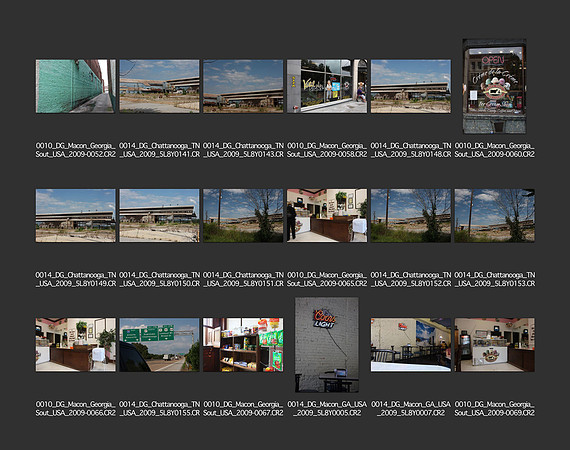
Task: Select Macon bar interior thumbnail 5L8Y0007
Action: [411, 345]
